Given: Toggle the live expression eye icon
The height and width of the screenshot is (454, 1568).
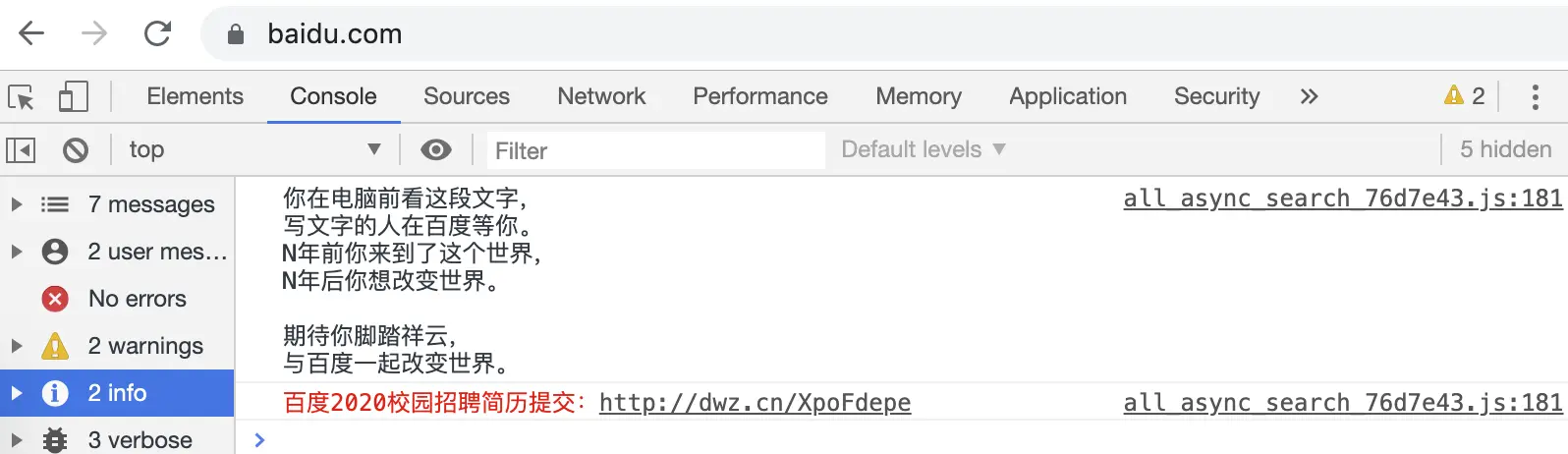Looking at the screenshot, I should click(436, 149).
